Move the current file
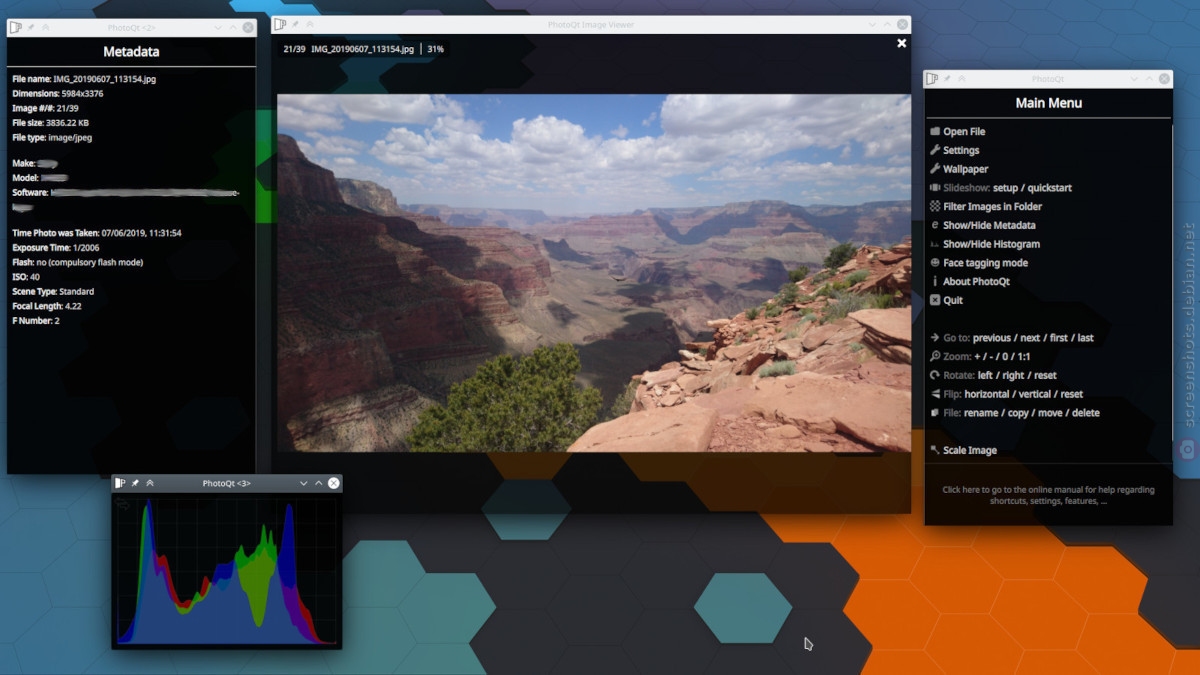The width and height of the screenshot is (1200, 675). click(1051, 413)
